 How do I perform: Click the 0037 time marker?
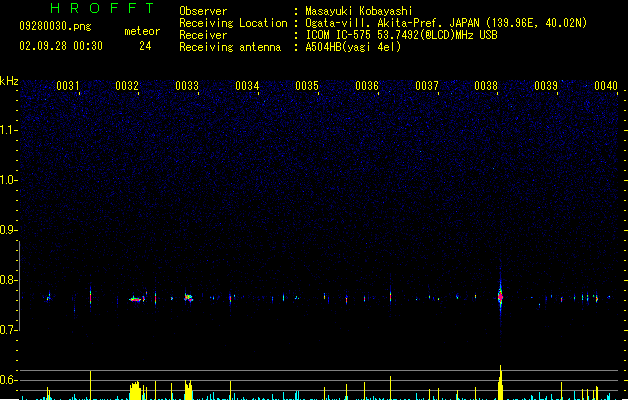(x=427, y=86)
